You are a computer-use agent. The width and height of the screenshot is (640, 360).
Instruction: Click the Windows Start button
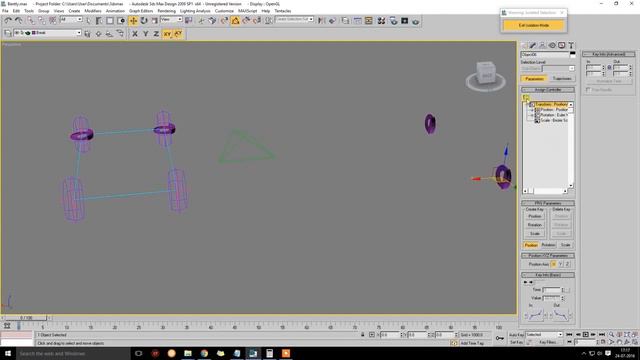coord(8,353)
